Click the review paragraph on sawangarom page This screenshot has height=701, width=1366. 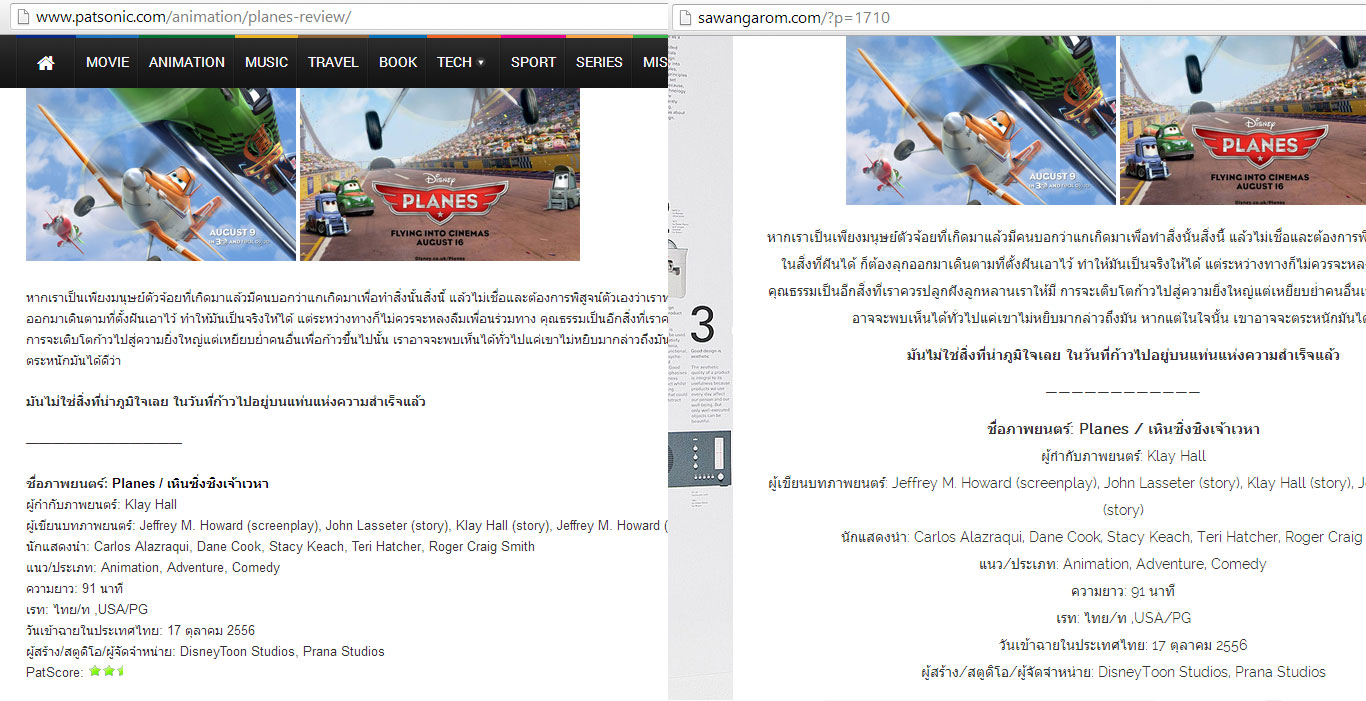point(1066,278)
